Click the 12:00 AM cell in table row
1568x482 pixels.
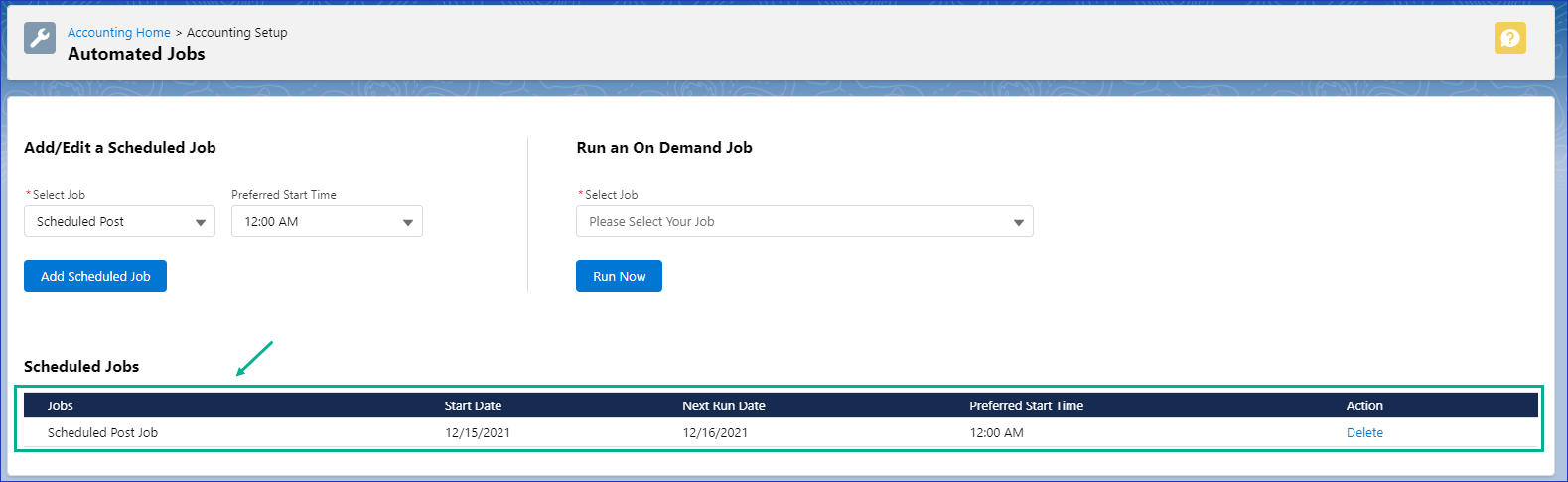pos(996,433)
